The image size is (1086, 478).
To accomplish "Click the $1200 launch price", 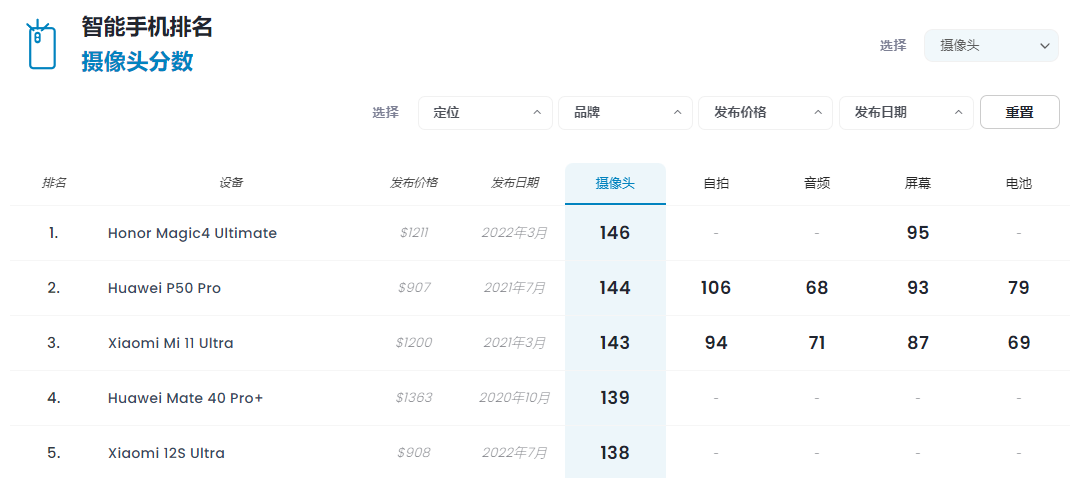I will coord(414,343).
